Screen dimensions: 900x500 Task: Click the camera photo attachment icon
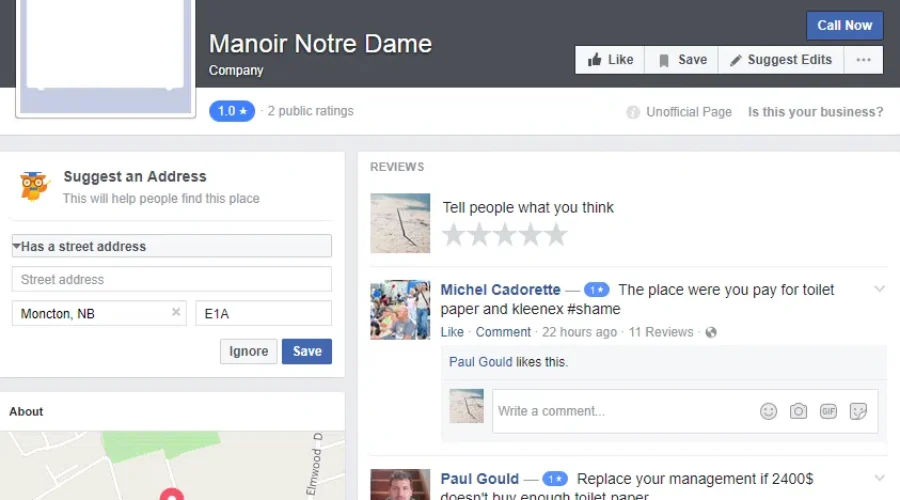798,411
